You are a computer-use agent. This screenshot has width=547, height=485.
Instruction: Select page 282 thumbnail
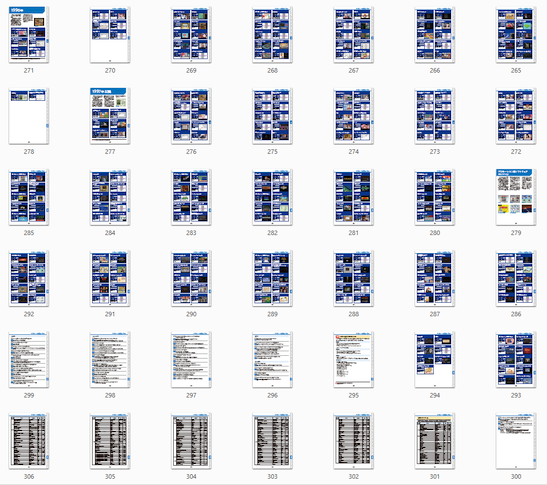pos(272,197)
